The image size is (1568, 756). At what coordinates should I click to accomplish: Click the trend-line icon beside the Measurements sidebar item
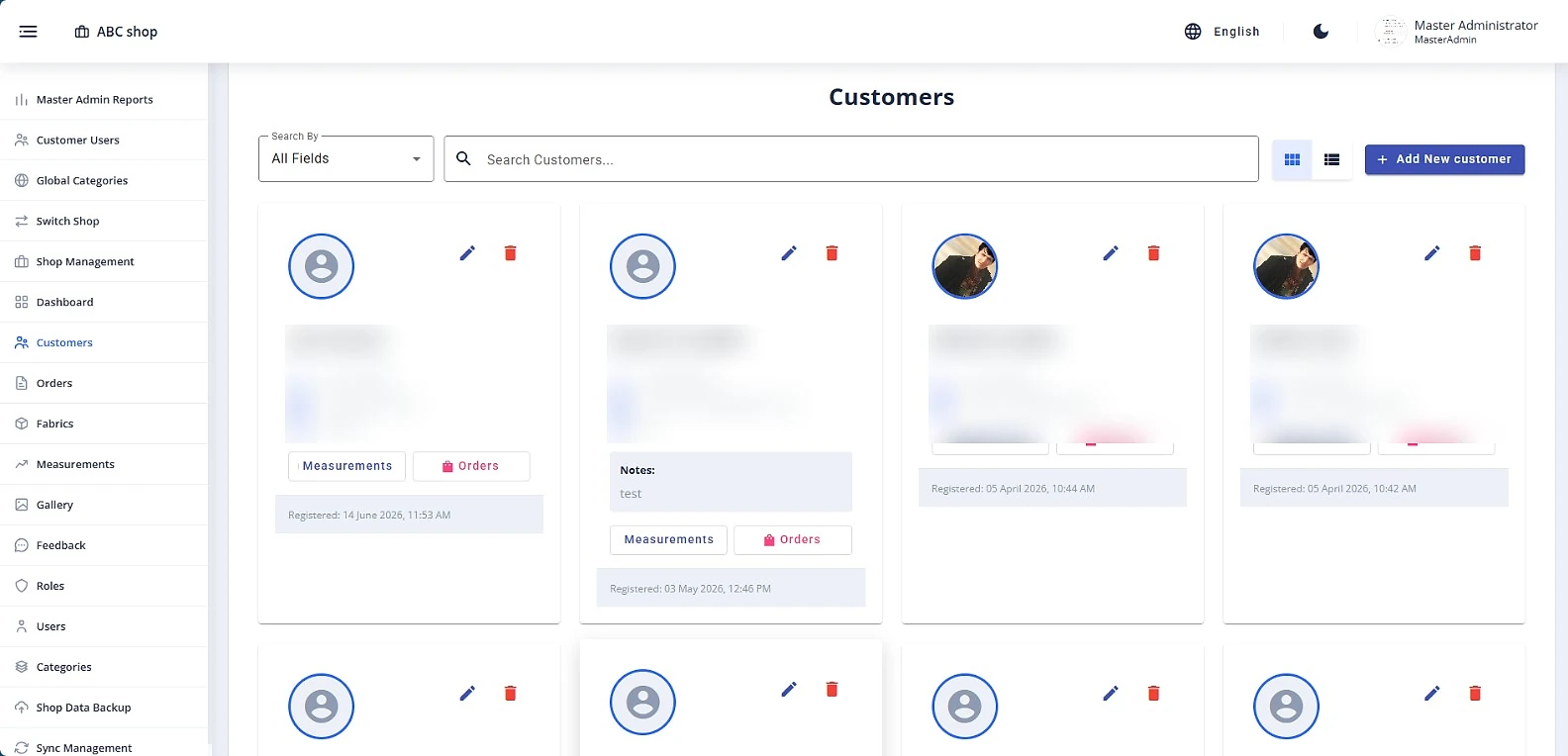(22, 465)
